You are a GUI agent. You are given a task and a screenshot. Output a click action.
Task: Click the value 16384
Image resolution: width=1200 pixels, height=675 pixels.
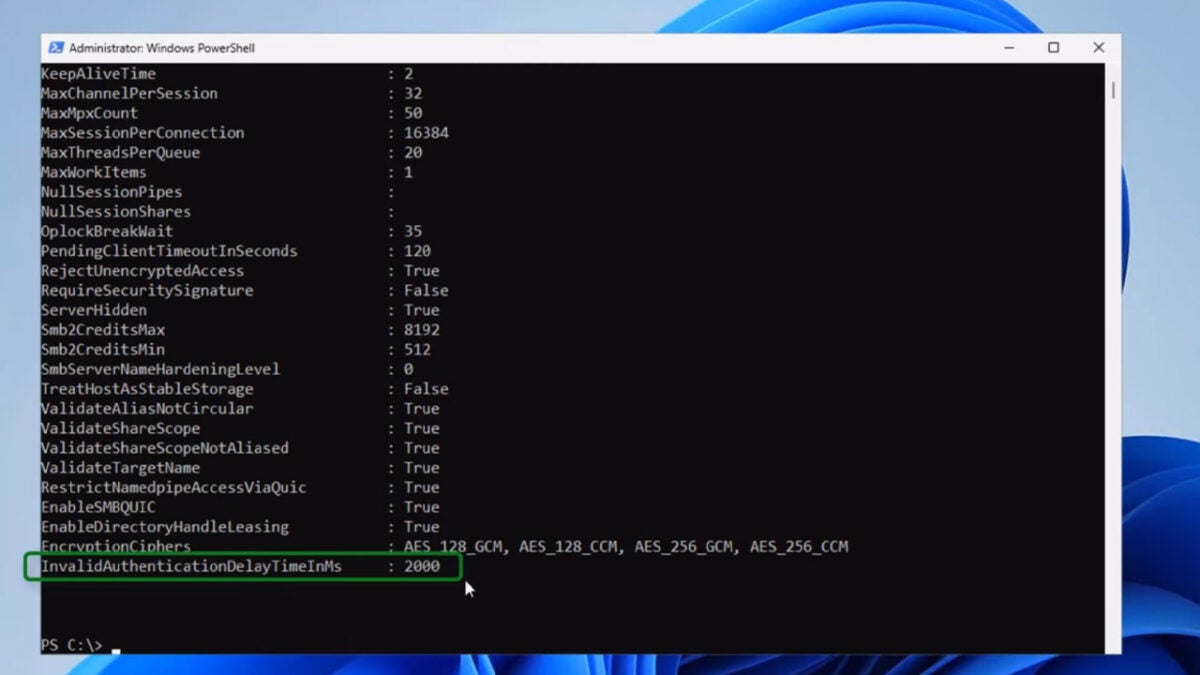(426, 133)
